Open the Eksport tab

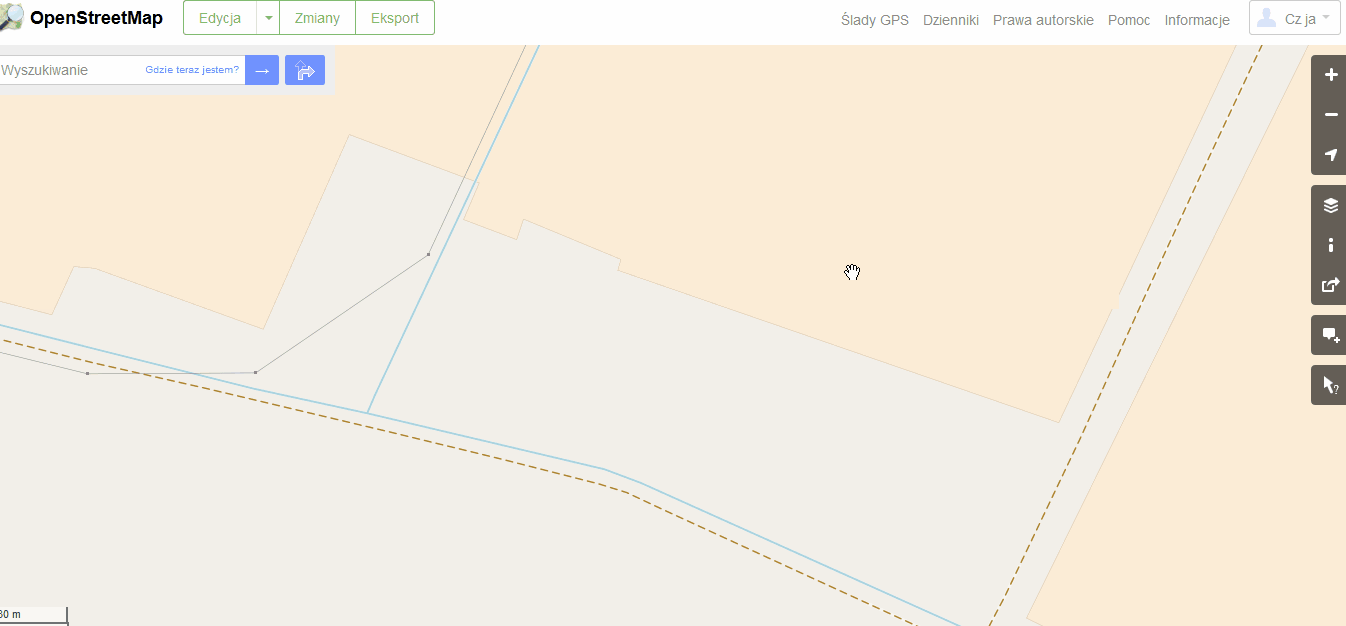395,18
